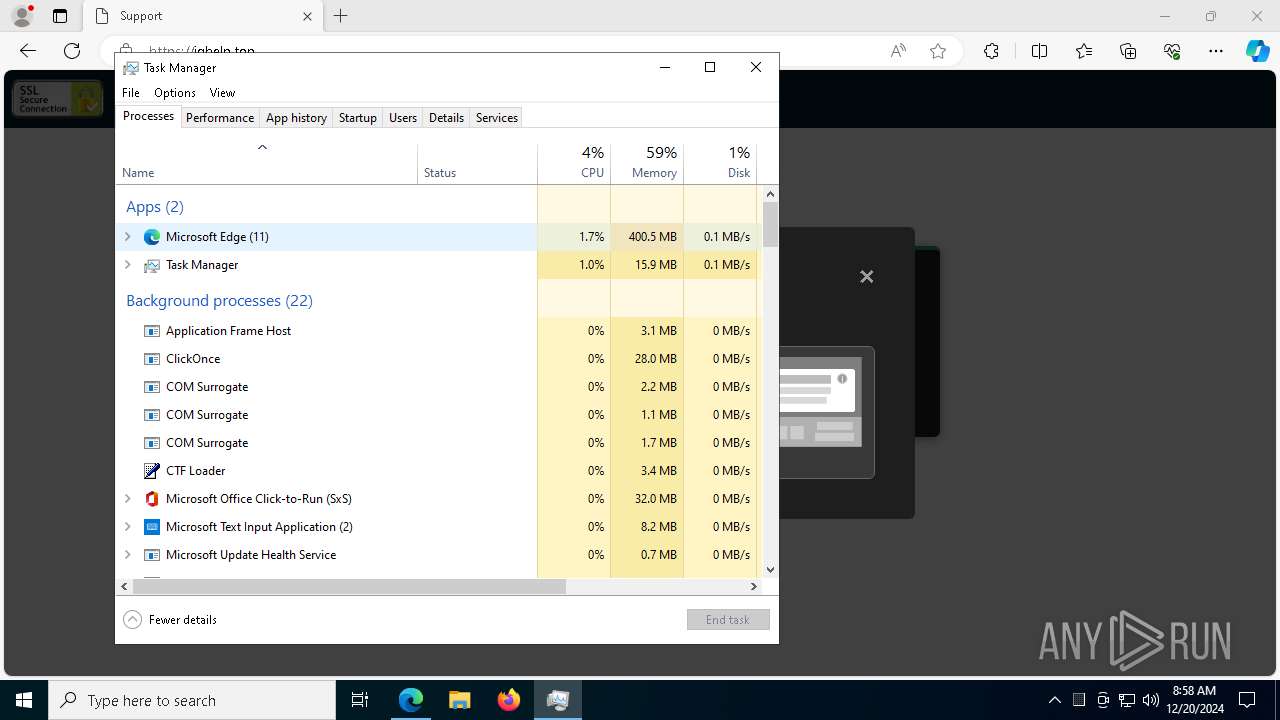Click the Microsoft Edge process icon
The height and width of the screenshot is (720, 1280).
tap(152, 237)
